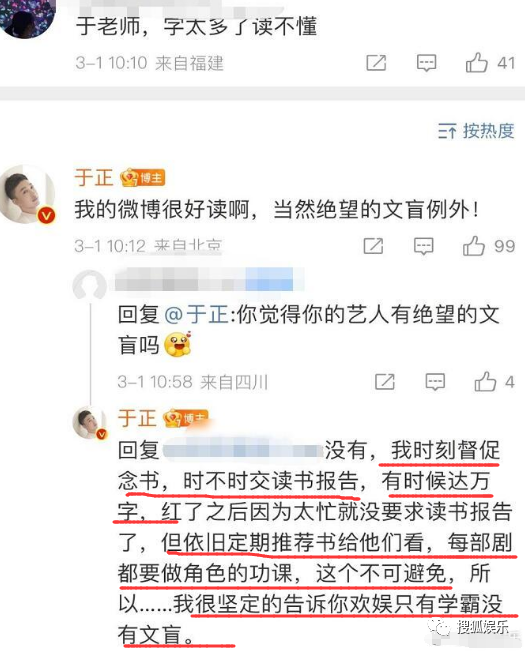
Task: Open the reply icon on the 四川 comment
Action: (435, 382)
